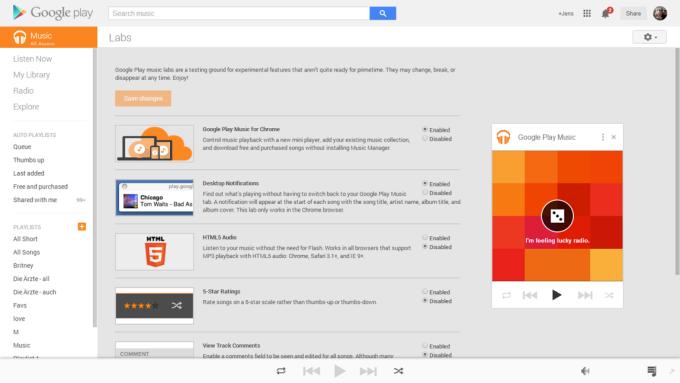Add a new playlist with plus icon
Screen dimensions: 680x383
pyautogui.click(x=82, y=226)
